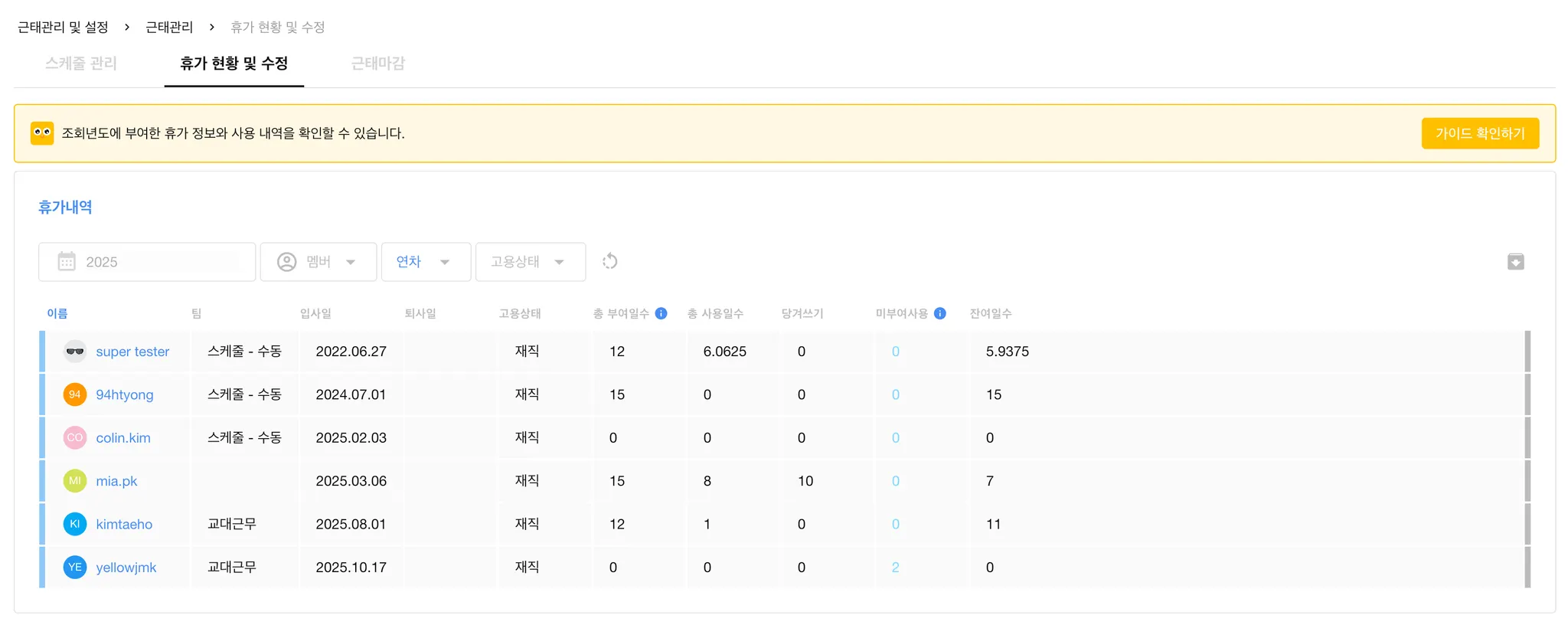
Task: Open the 멤버 filter dropdown
Action: point(318,262)
